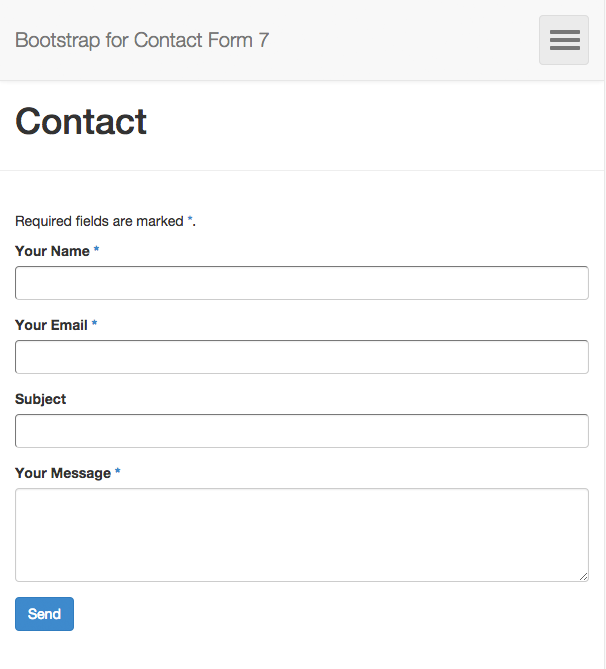Click the Bootstrap for Contact Form 7 brand link
The width and height of the screenshot is (606, 669).
click(x=141, y=41)
